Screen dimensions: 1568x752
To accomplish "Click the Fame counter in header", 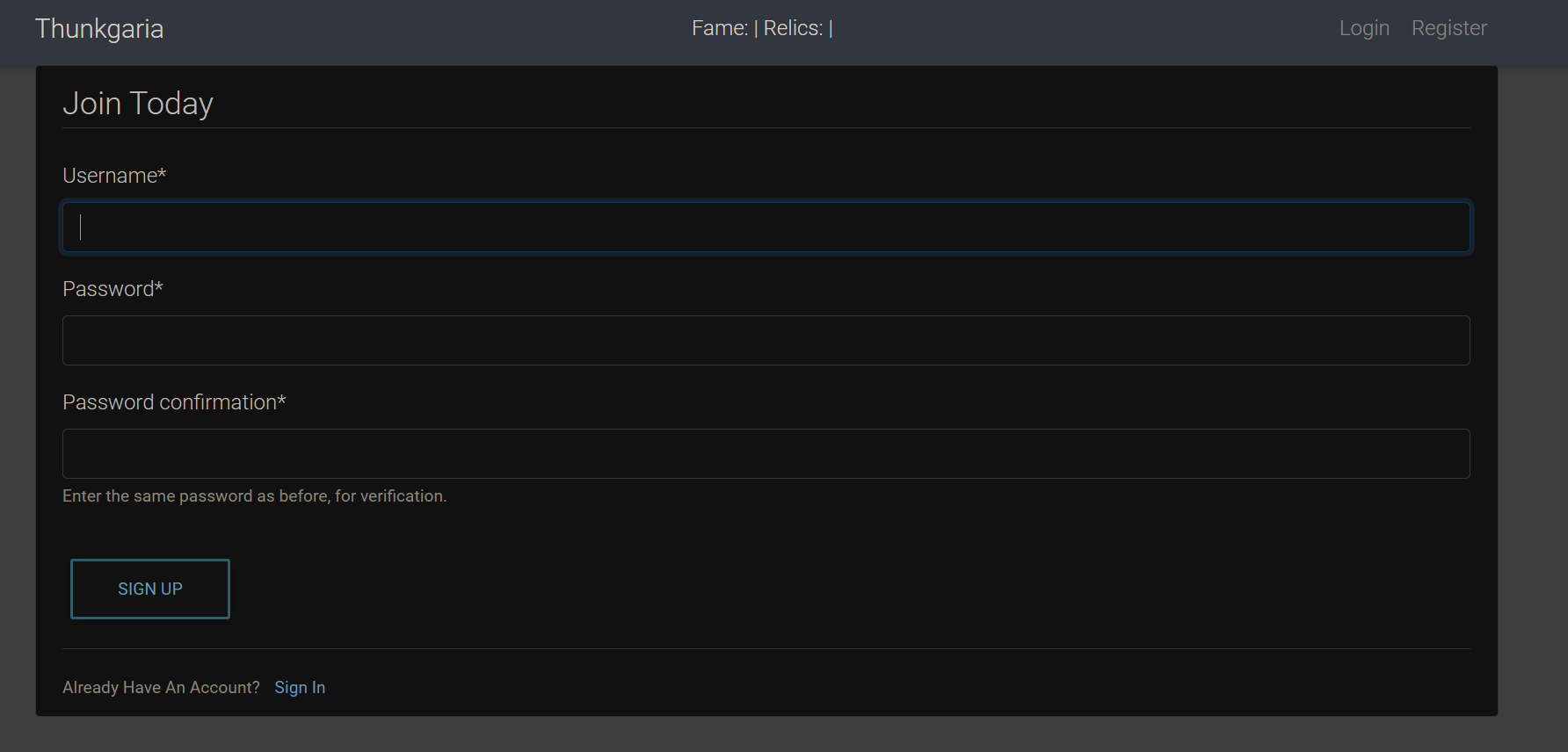I will (720, 28).
